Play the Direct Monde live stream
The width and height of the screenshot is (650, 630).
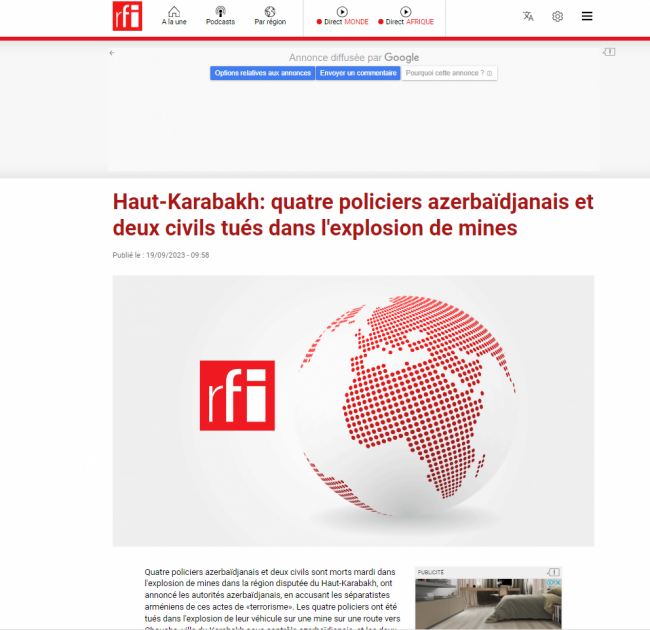[342, 16]
